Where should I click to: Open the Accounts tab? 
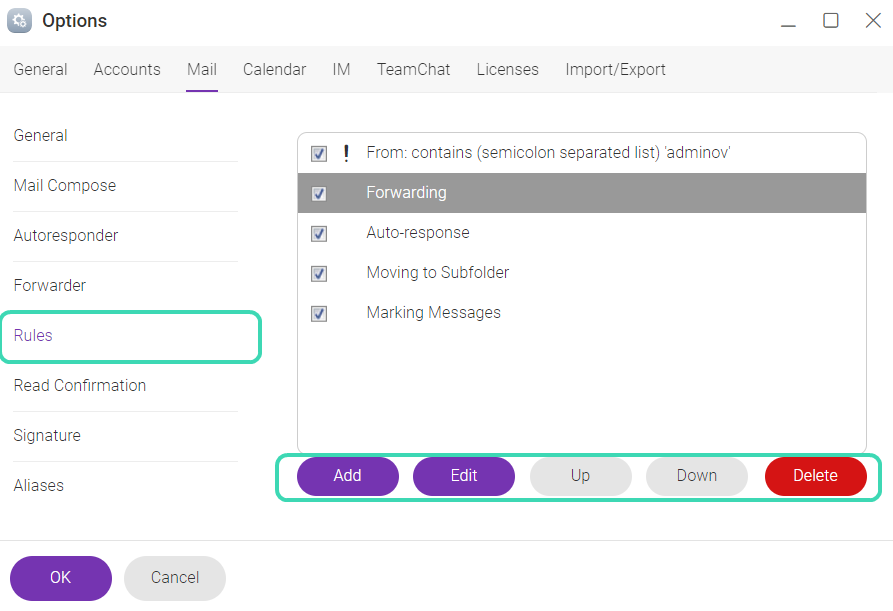[127, 69]
